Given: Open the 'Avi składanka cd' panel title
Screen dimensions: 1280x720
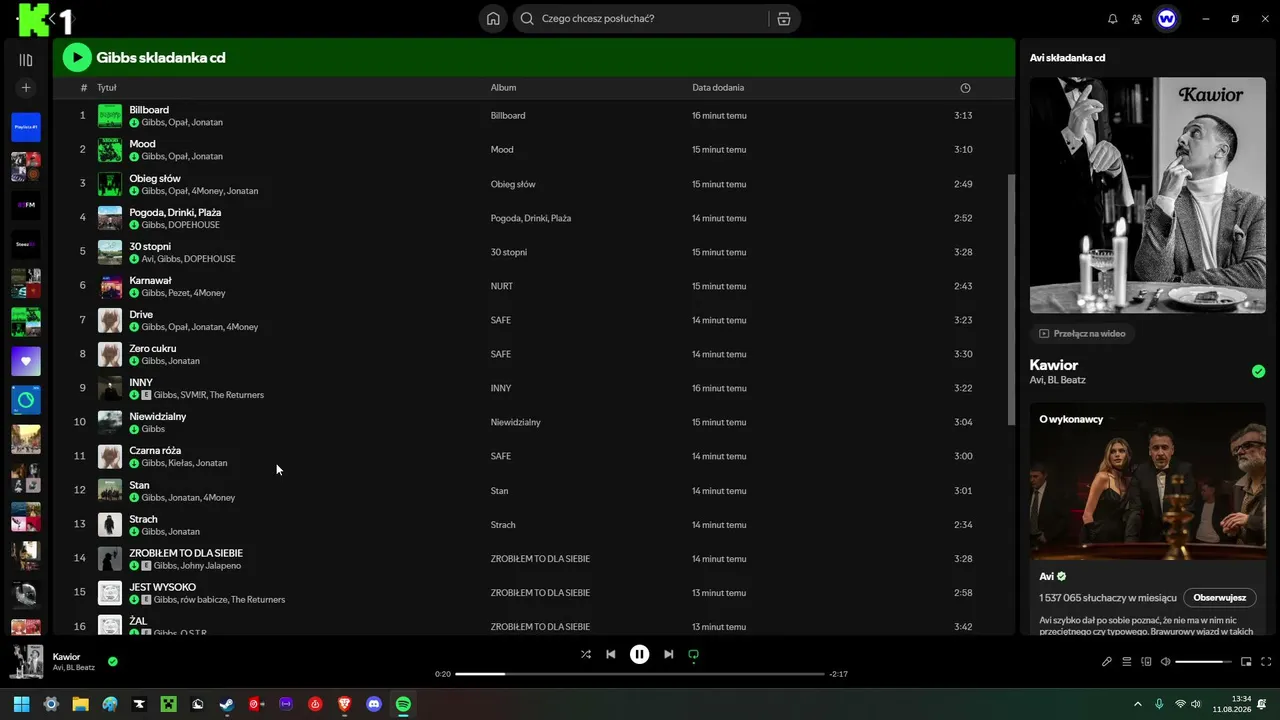Looking at the screenshot, I should click(x=1067, y=58).
